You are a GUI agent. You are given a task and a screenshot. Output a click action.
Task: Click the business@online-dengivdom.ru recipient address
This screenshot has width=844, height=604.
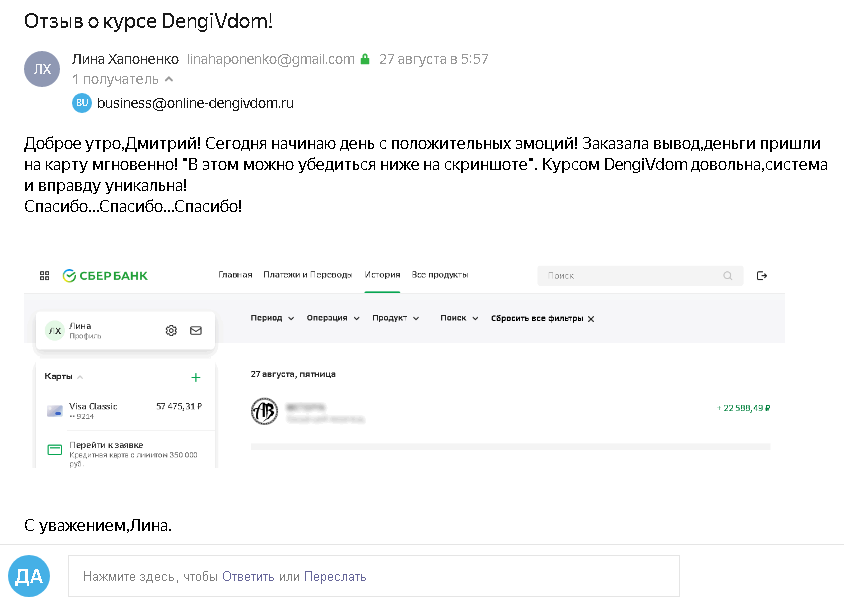coord(195,103)
